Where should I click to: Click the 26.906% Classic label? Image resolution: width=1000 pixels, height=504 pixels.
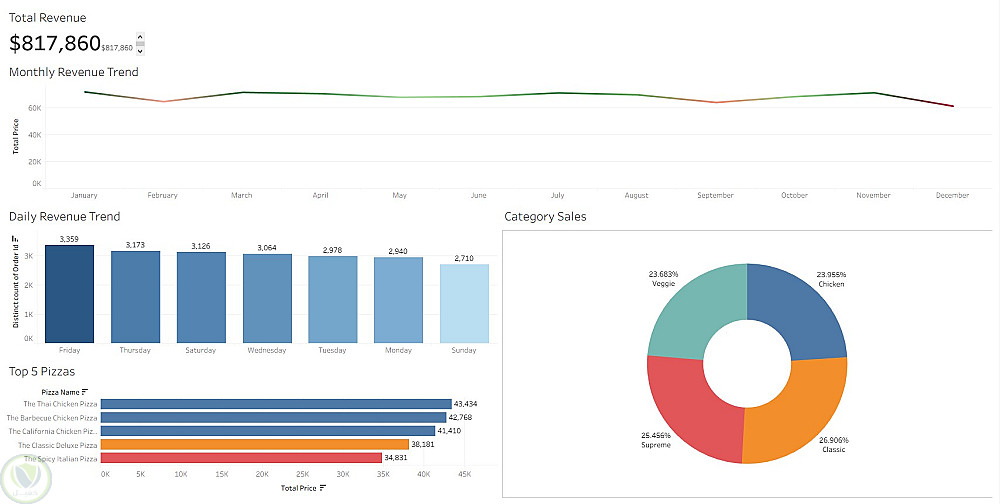coord(834,445)
